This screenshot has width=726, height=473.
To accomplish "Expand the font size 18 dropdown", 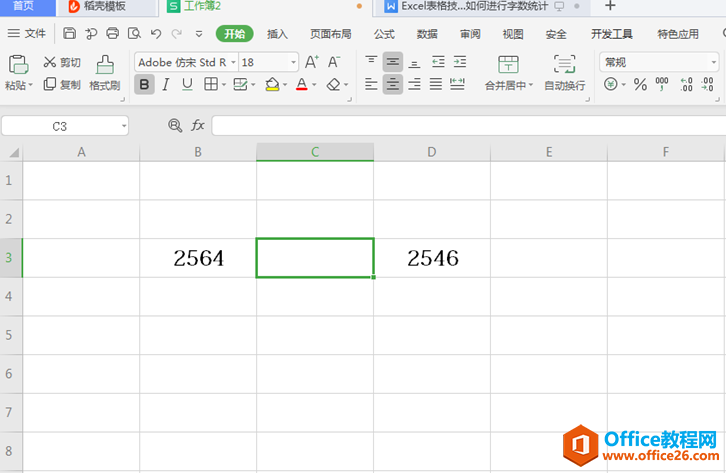I will 294,62.
